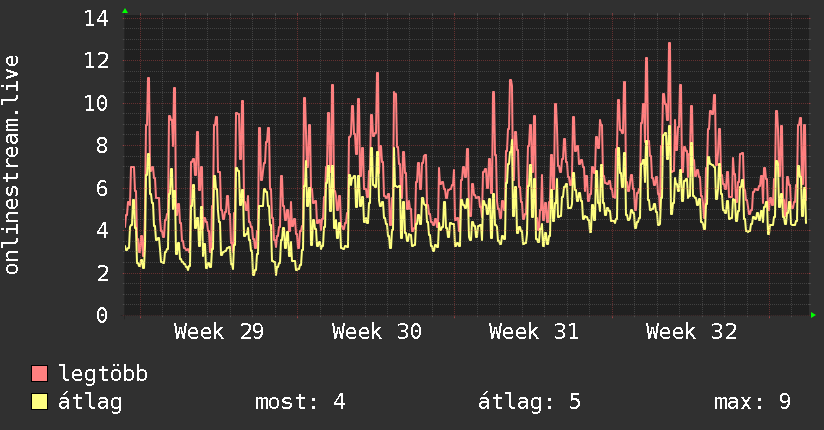Screen dimensions: 824x430
Task: Click the y-axis label 2
Action: 102,273
